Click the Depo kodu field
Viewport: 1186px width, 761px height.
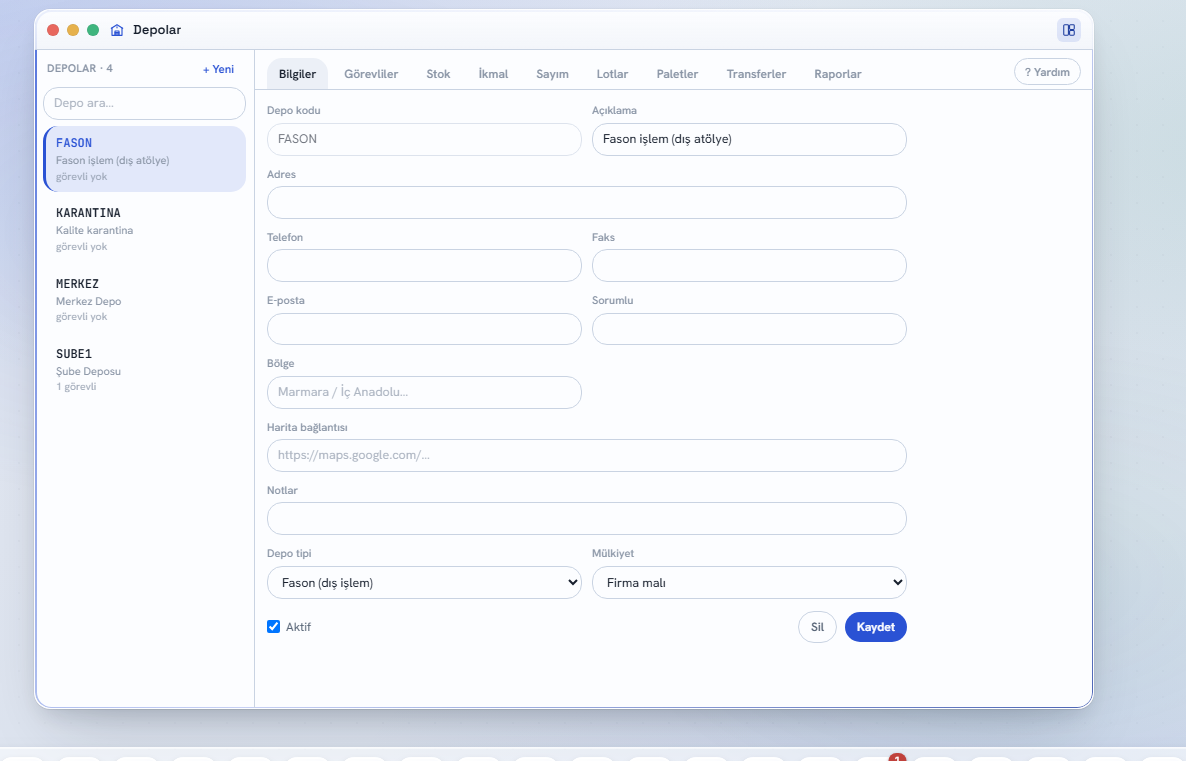pos(424,139)
